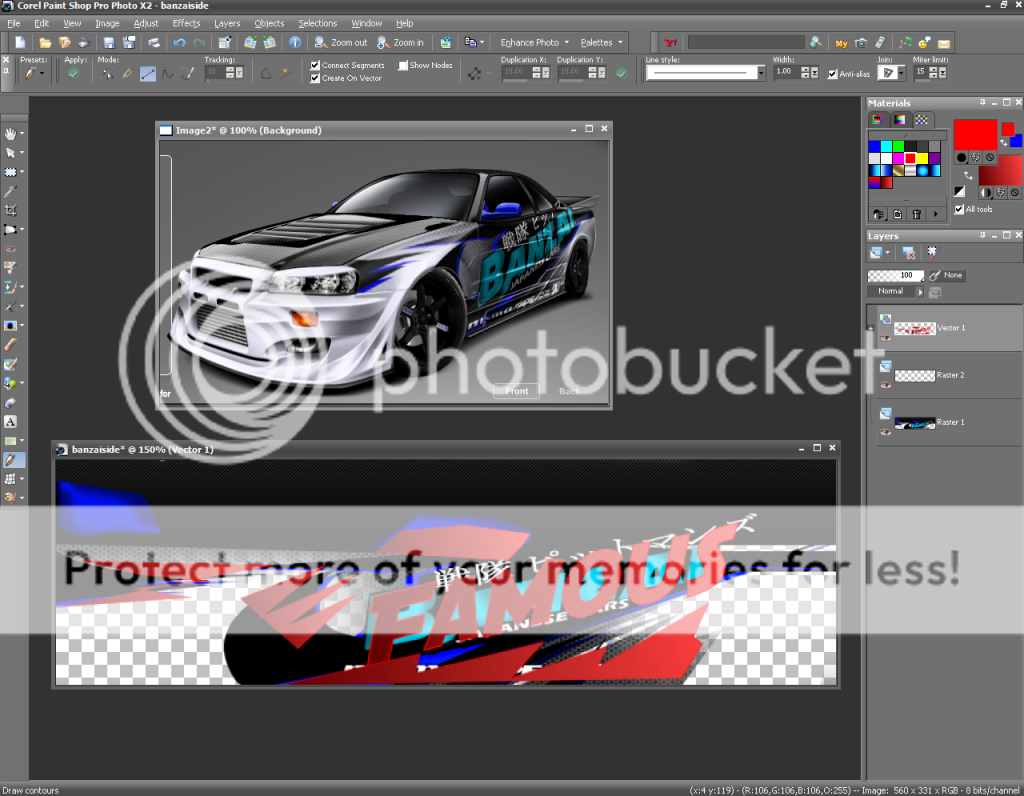Click the Undo arrow icon

click(x=179, y=43)
